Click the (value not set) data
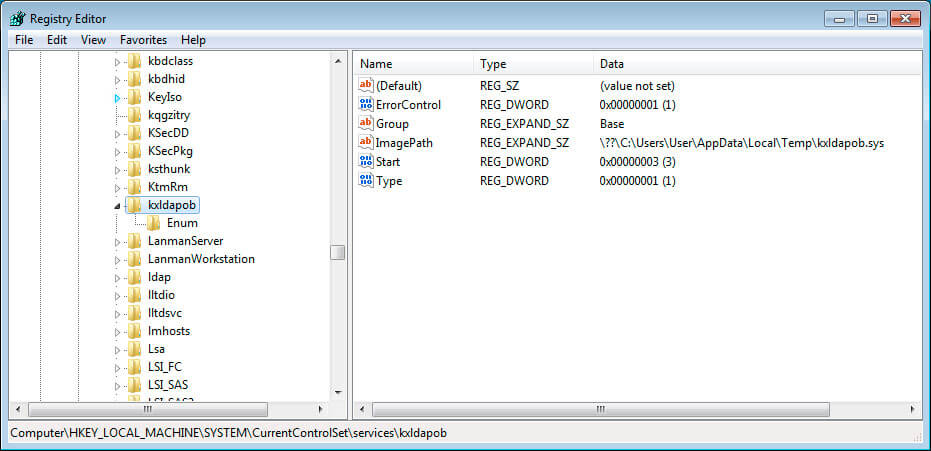This screenshot has height=451, width=931. coord(637,86)
